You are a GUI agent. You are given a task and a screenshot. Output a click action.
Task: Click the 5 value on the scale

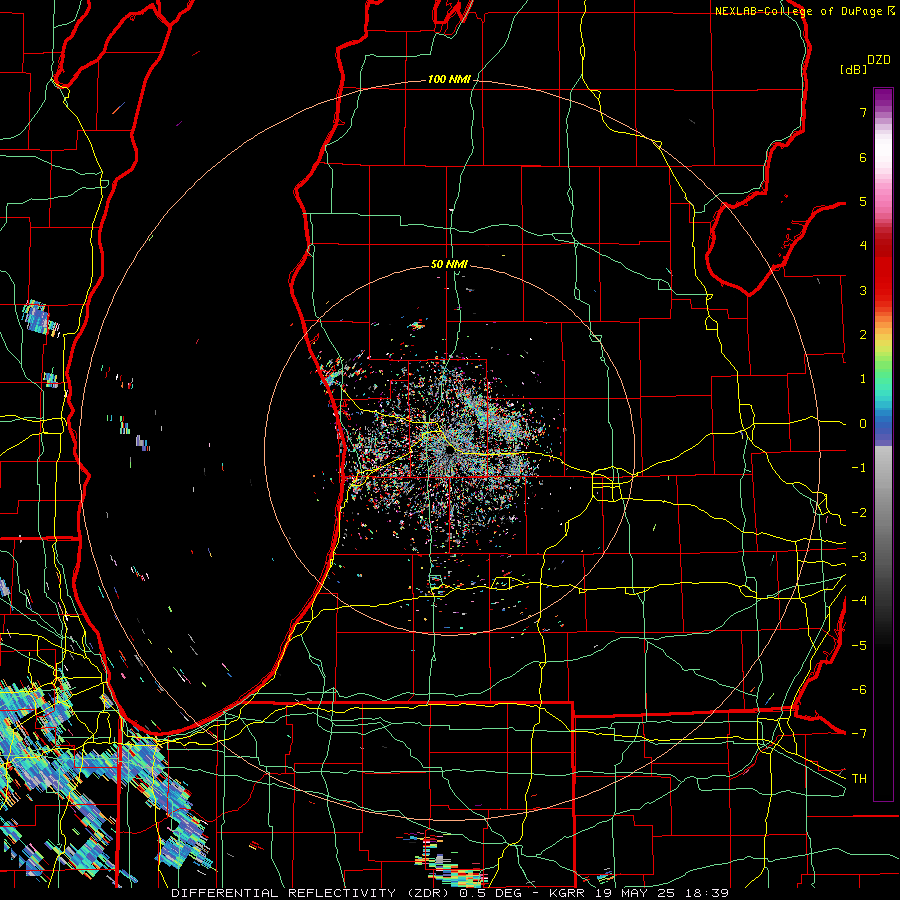coord(863,201)
